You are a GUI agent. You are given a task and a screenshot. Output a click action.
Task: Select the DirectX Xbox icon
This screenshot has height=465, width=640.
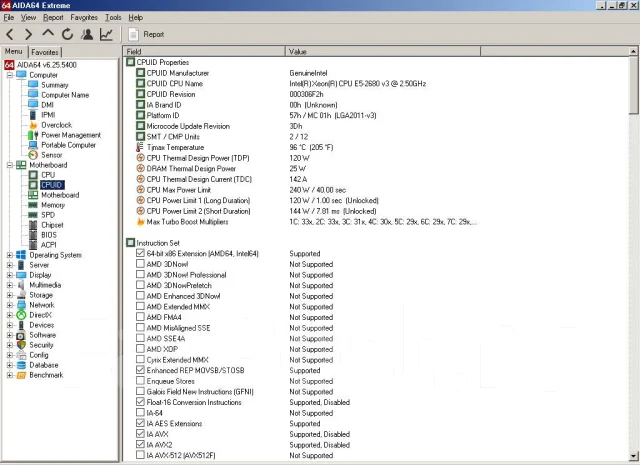click(21, 315)
